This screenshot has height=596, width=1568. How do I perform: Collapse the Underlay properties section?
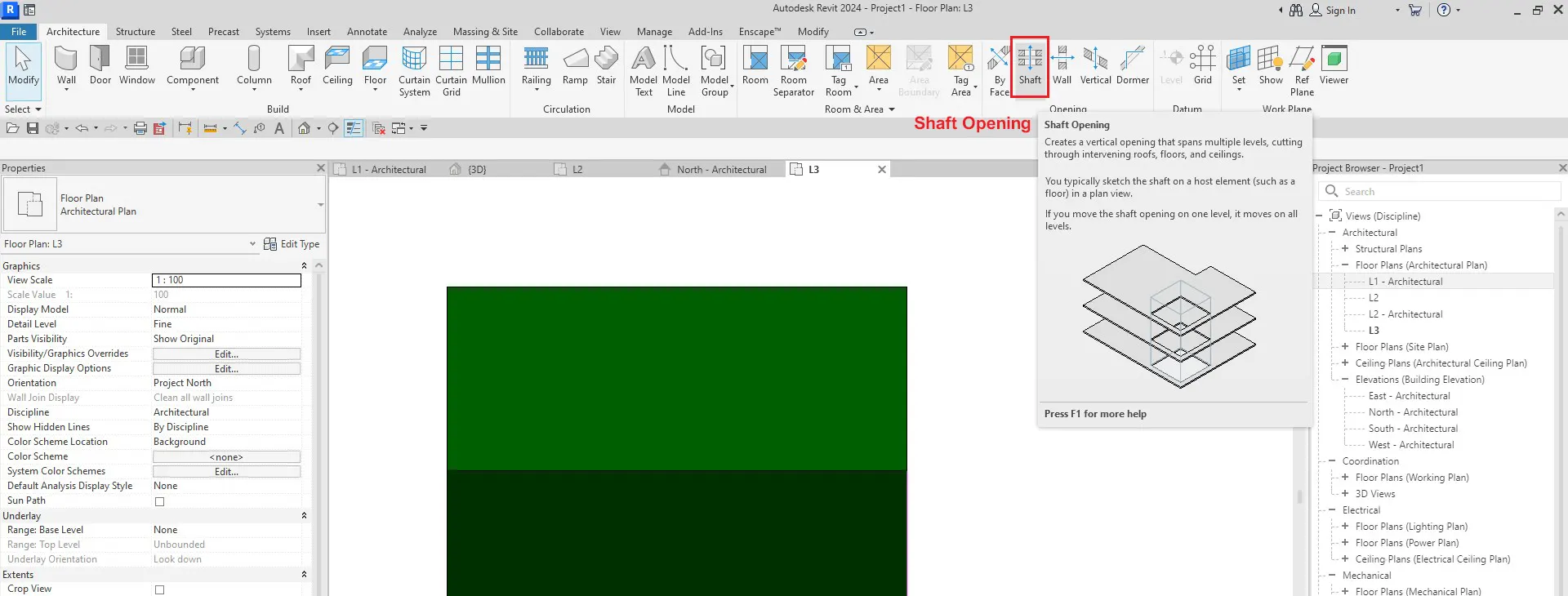pyautogui.click(x=304, y=516)
